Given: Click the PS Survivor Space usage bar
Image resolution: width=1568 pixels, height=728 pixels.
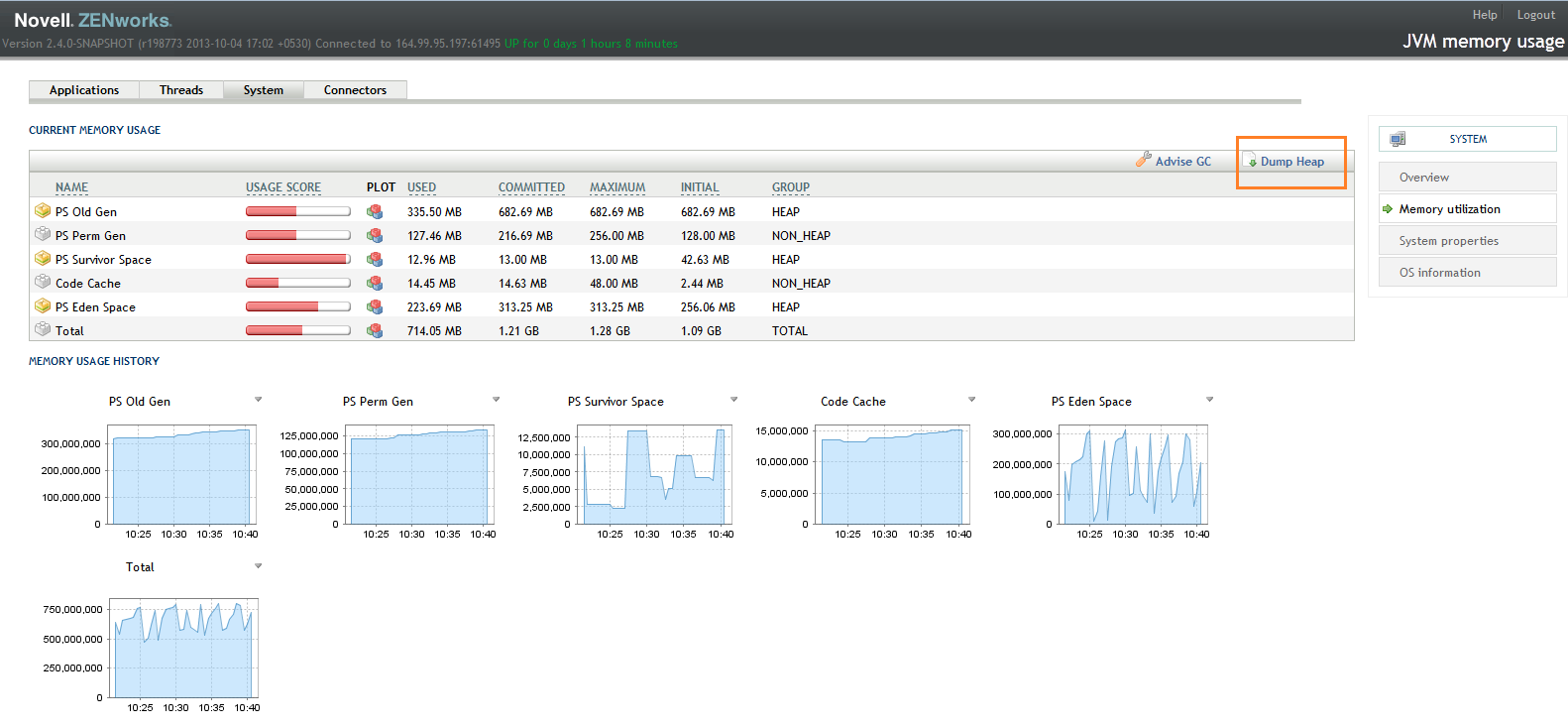Looking at the screenshot, I should tap(297, 259).
